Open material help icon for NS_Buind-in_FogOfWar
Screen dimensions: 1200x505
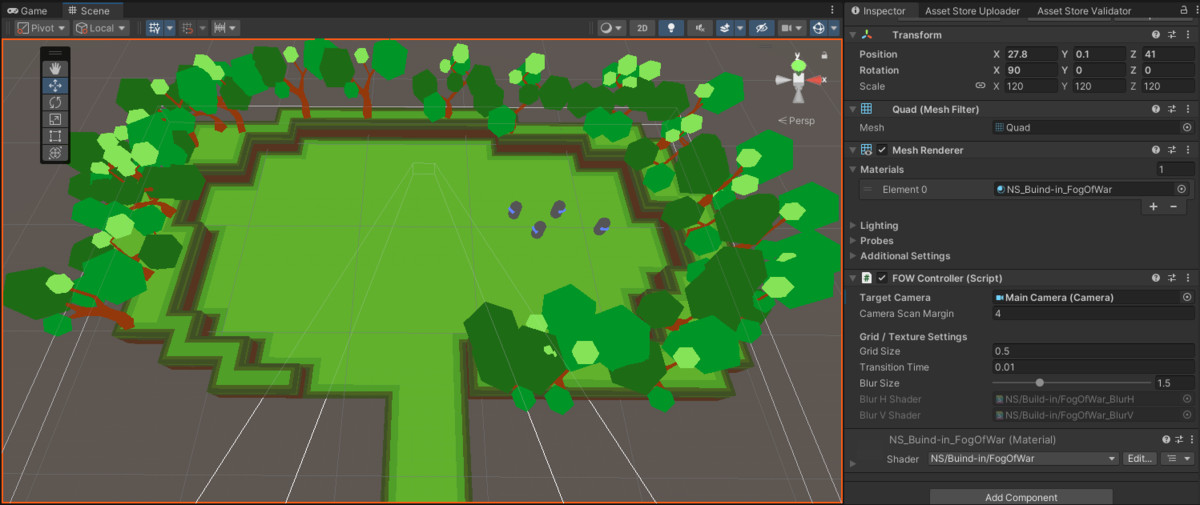[x=1166, y=440]
